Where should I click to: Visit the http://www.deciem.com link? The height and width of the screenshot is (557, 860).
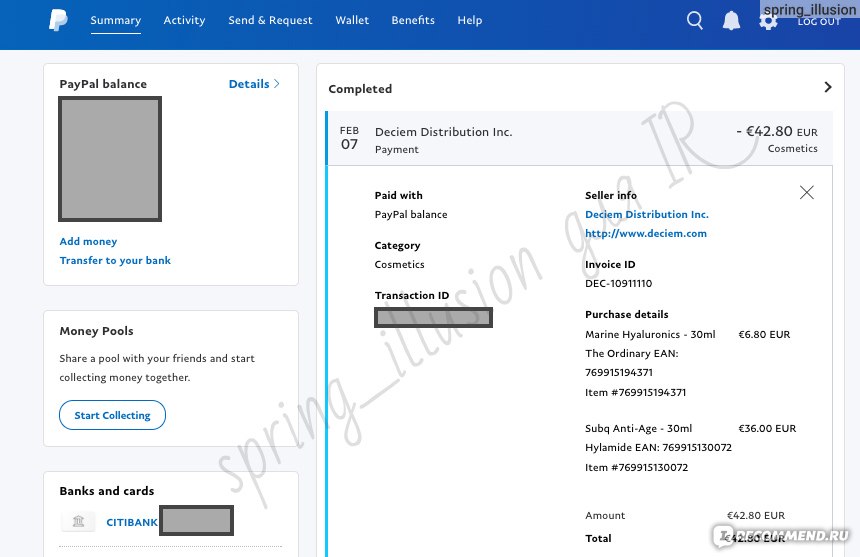pos(646,234)
